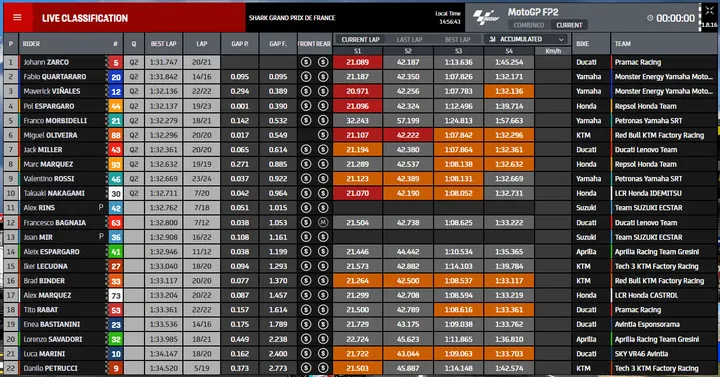This screenshot has height=377, width=720.
Task: Select rider Pol ESPARGARO
Action: click(50, 106)
